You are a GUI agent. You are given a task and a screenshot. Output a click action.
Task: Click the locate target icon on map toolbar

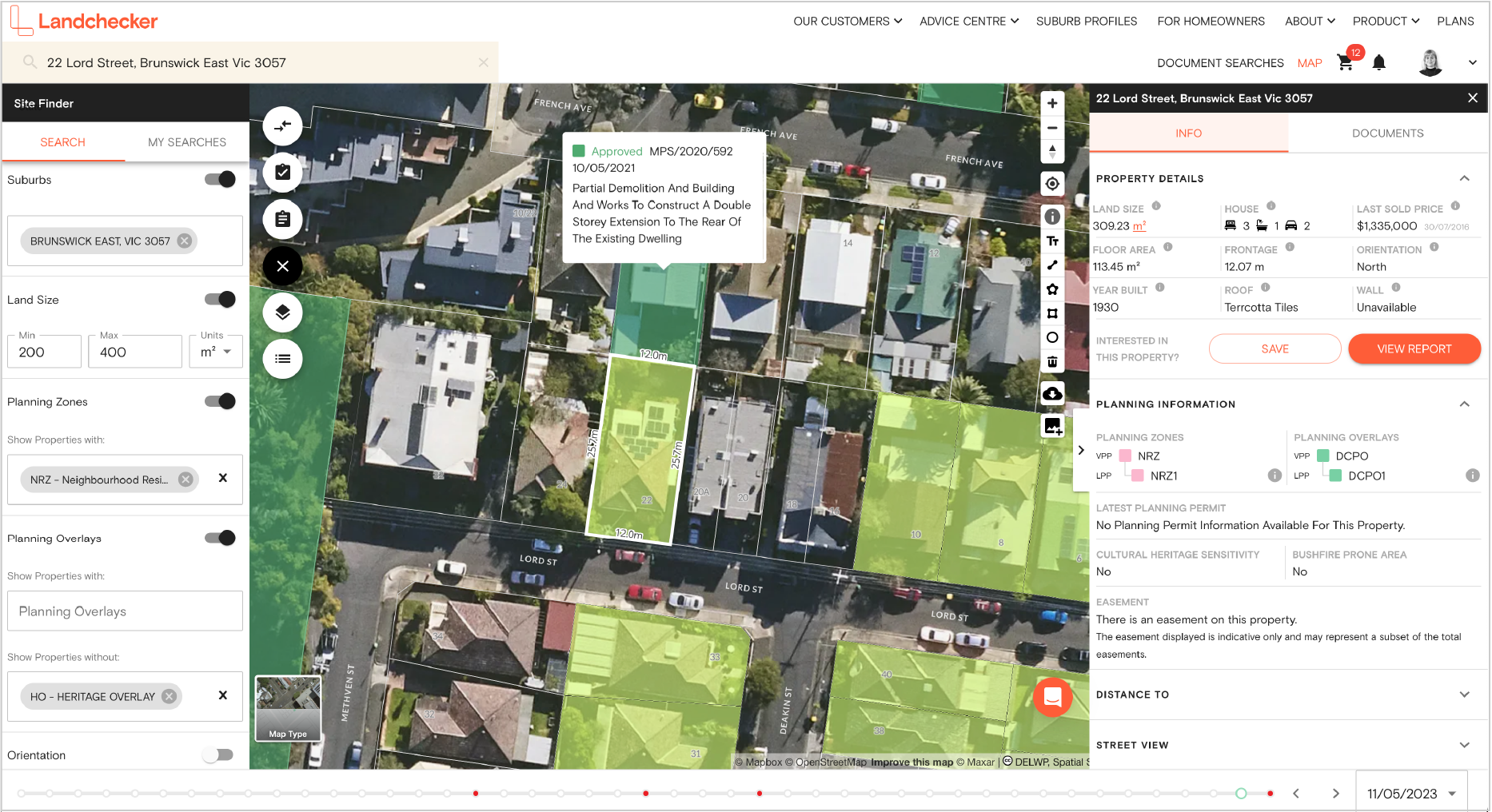point(1052,184)
